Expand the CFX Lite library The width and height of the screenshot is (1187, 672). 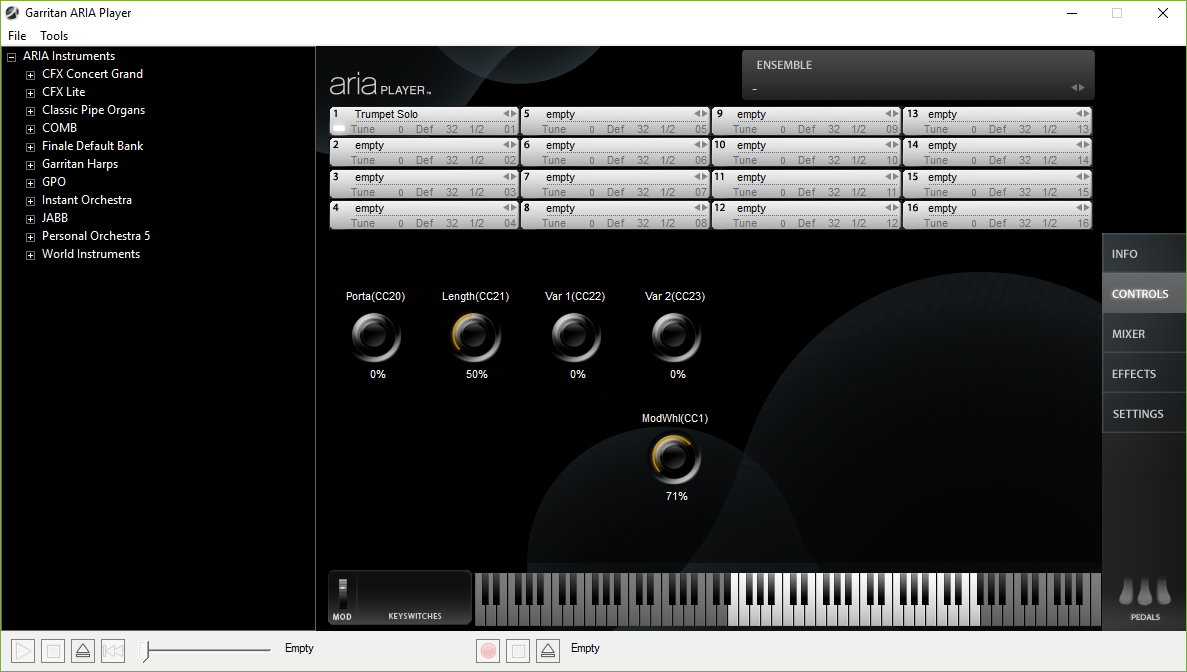click(x=30, y=93)
